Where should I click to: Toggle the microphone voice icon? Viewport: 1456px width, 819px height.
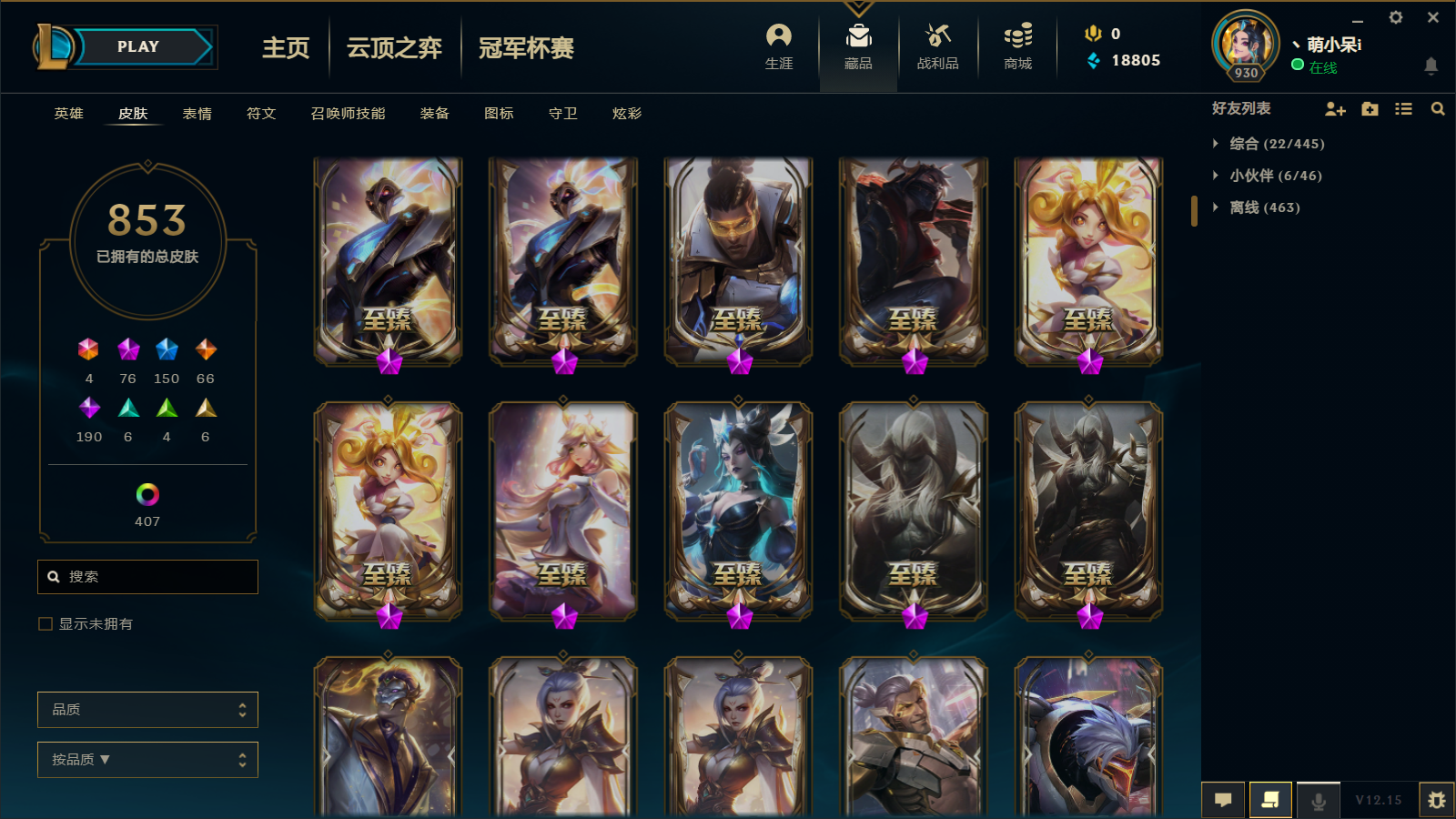click(1318, 800)
